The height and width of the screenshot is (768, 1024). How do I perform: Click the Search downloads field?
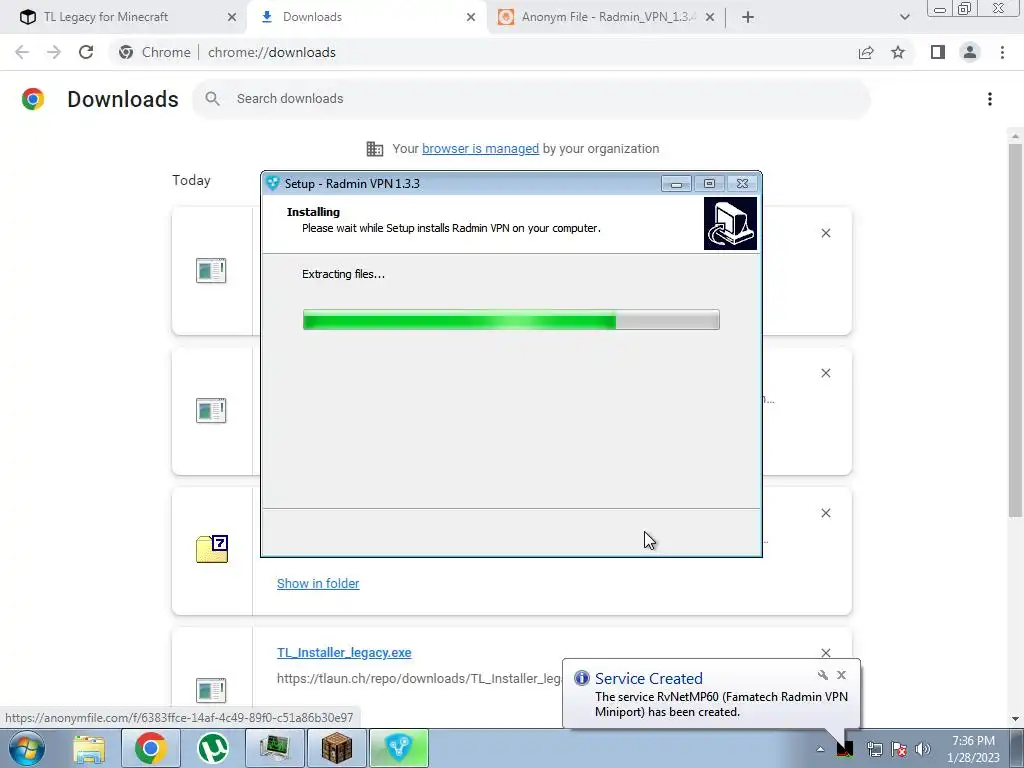(531, 99)
